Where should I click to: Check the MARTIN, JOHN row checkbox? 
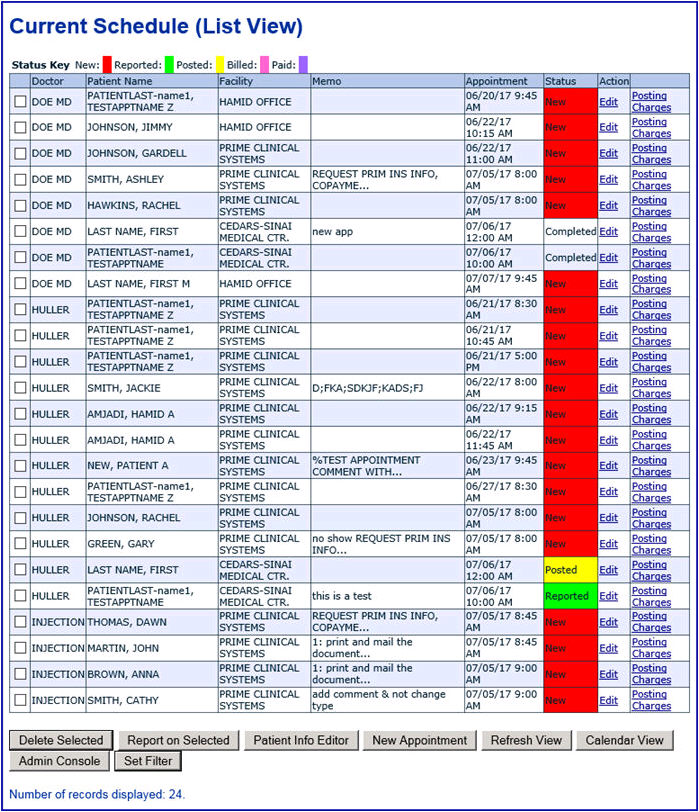click(x=20, y=648)
